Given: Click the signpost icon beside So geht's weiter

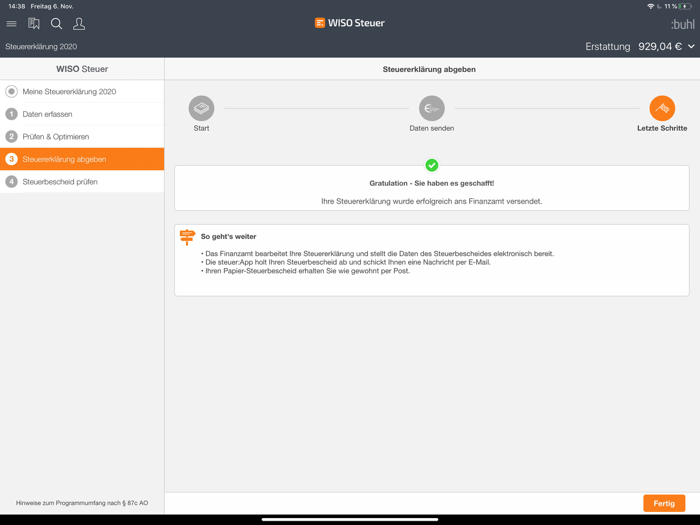Looking at the screenshot, I should [187, 237].
